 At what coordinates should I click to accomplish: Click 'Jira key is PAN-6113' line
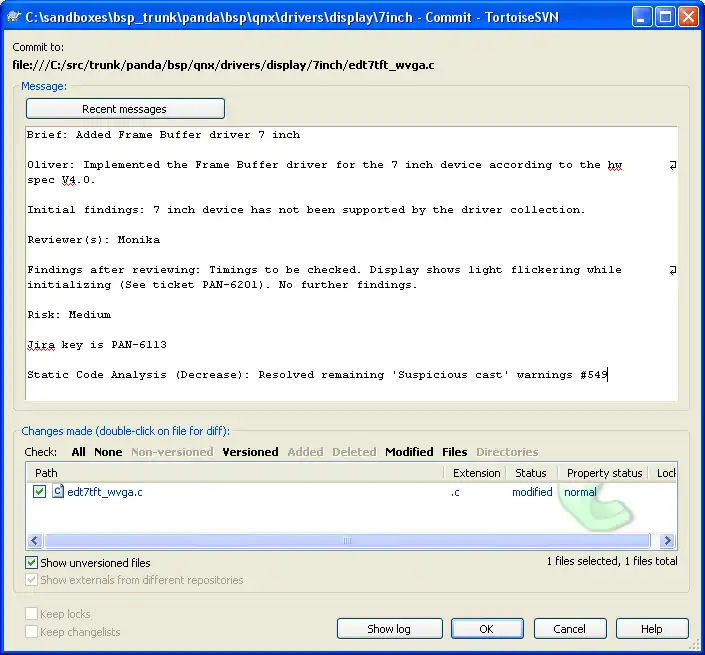(97, 345)
